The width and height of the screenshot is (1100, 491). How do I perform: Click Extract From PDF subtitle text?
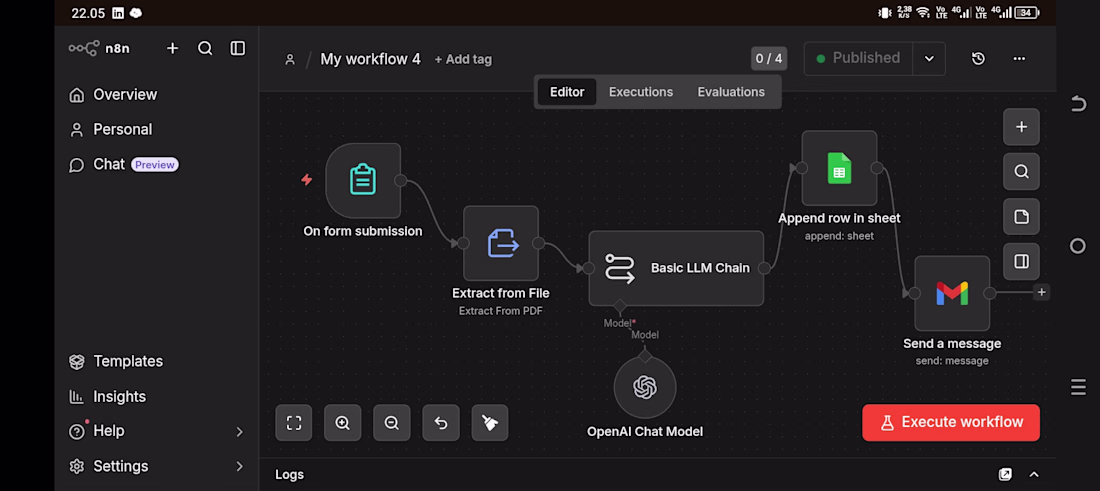[501, 311]
